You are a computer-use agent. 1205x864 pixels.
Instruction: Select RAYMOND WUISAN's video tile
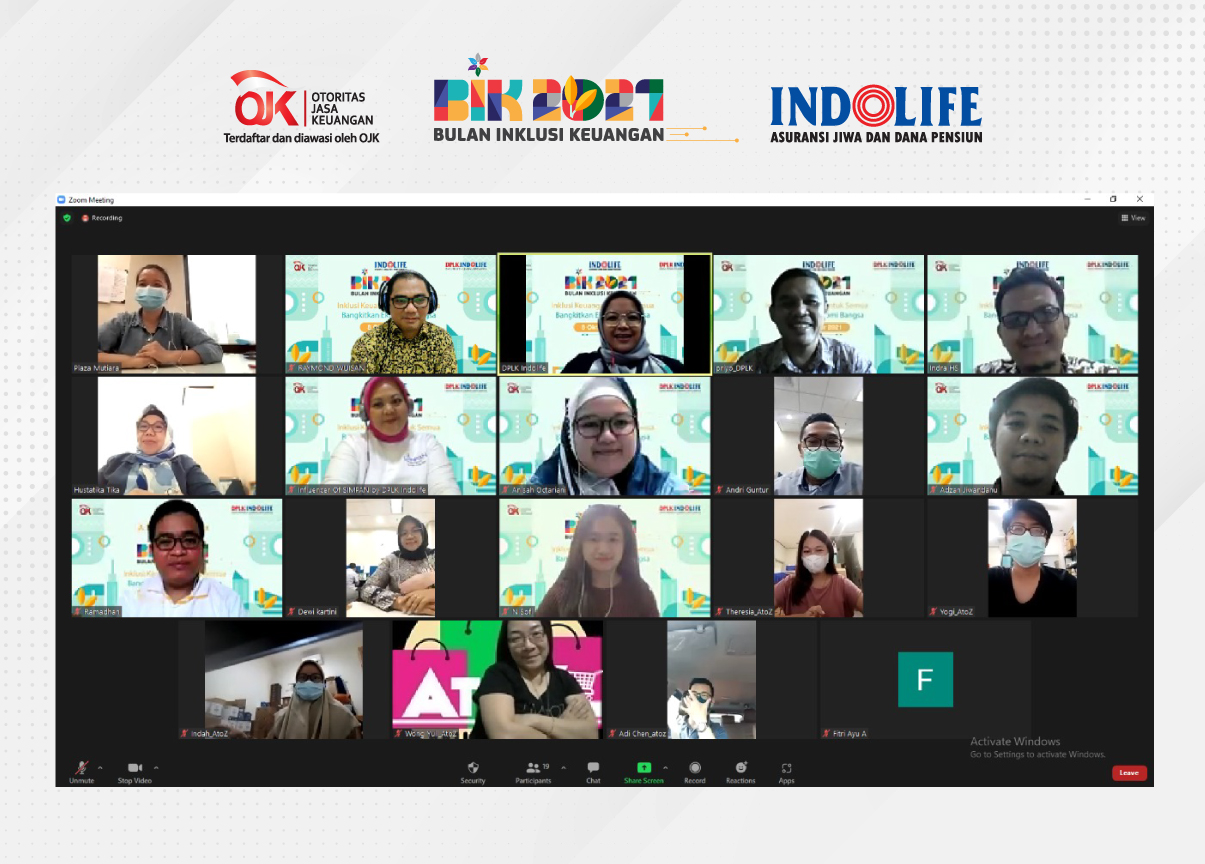click(390, 314)
